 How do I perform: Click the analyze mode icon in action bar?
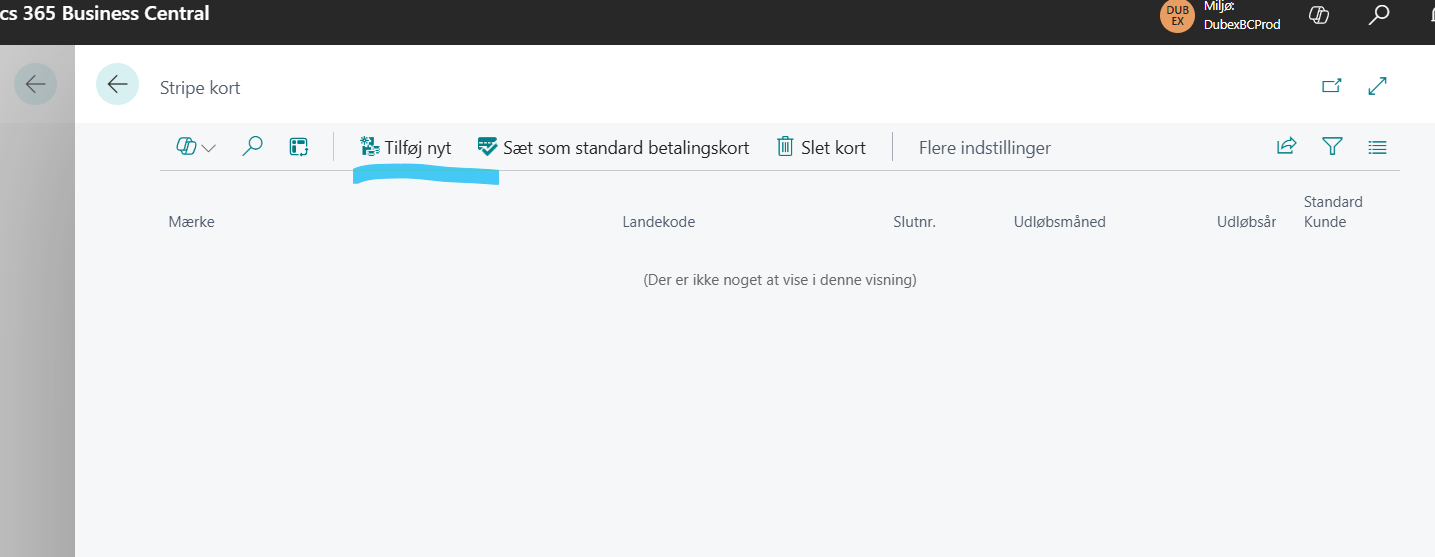point(299,147)
